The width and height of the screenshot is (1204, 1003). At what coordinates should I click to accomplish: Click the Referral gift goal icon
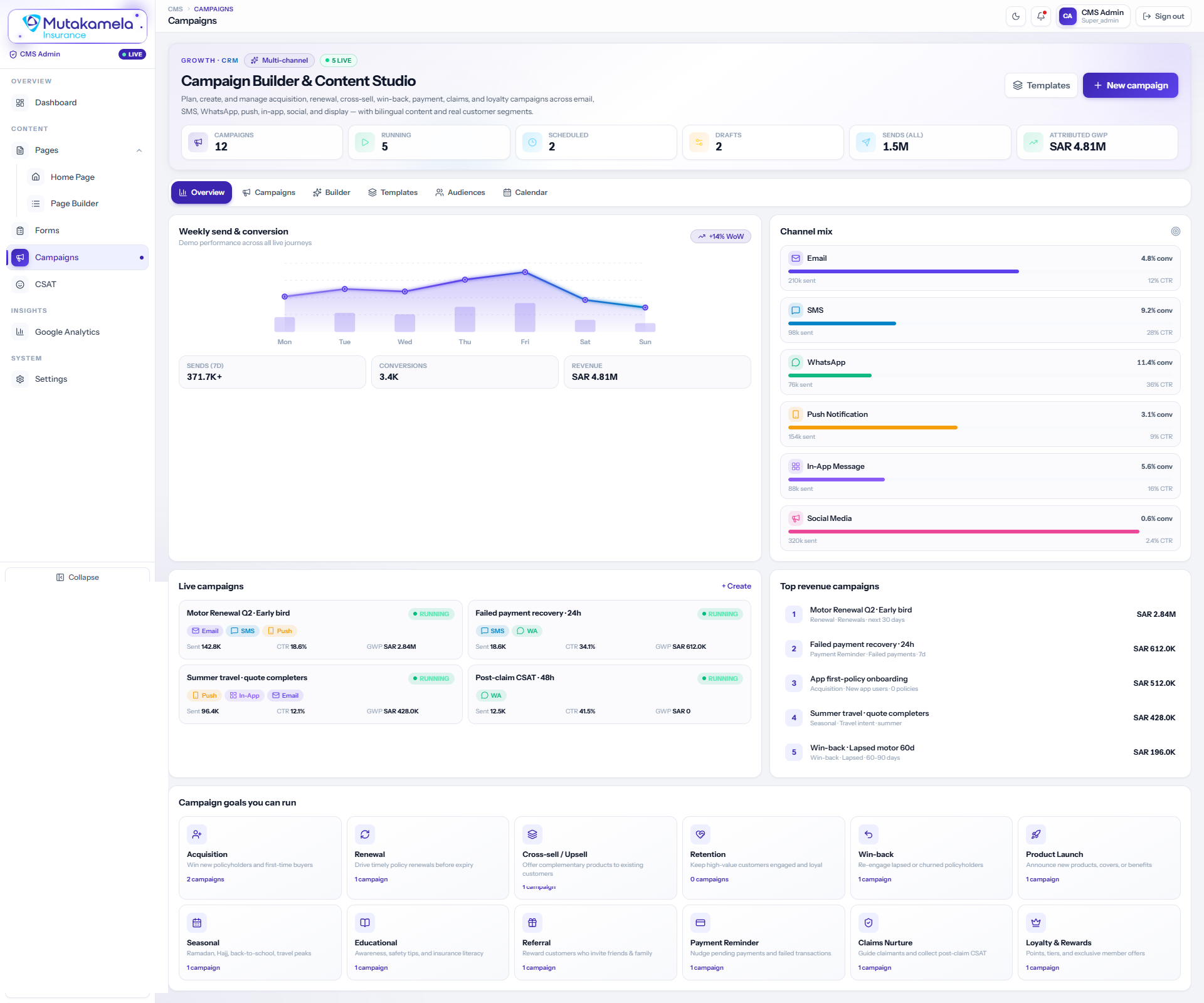[x=532, y=923]
